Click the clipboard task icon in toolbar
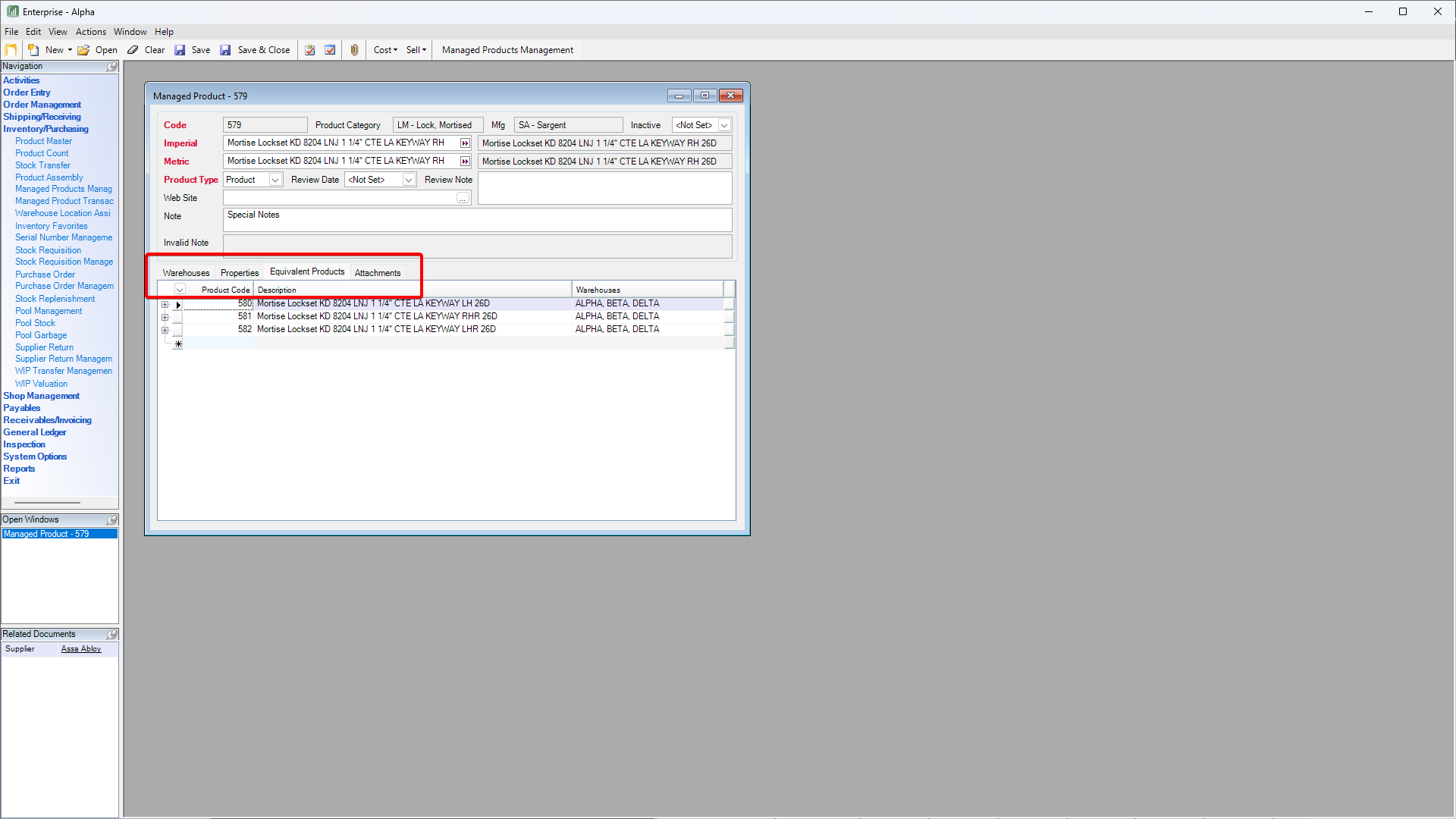 (310, 50)
